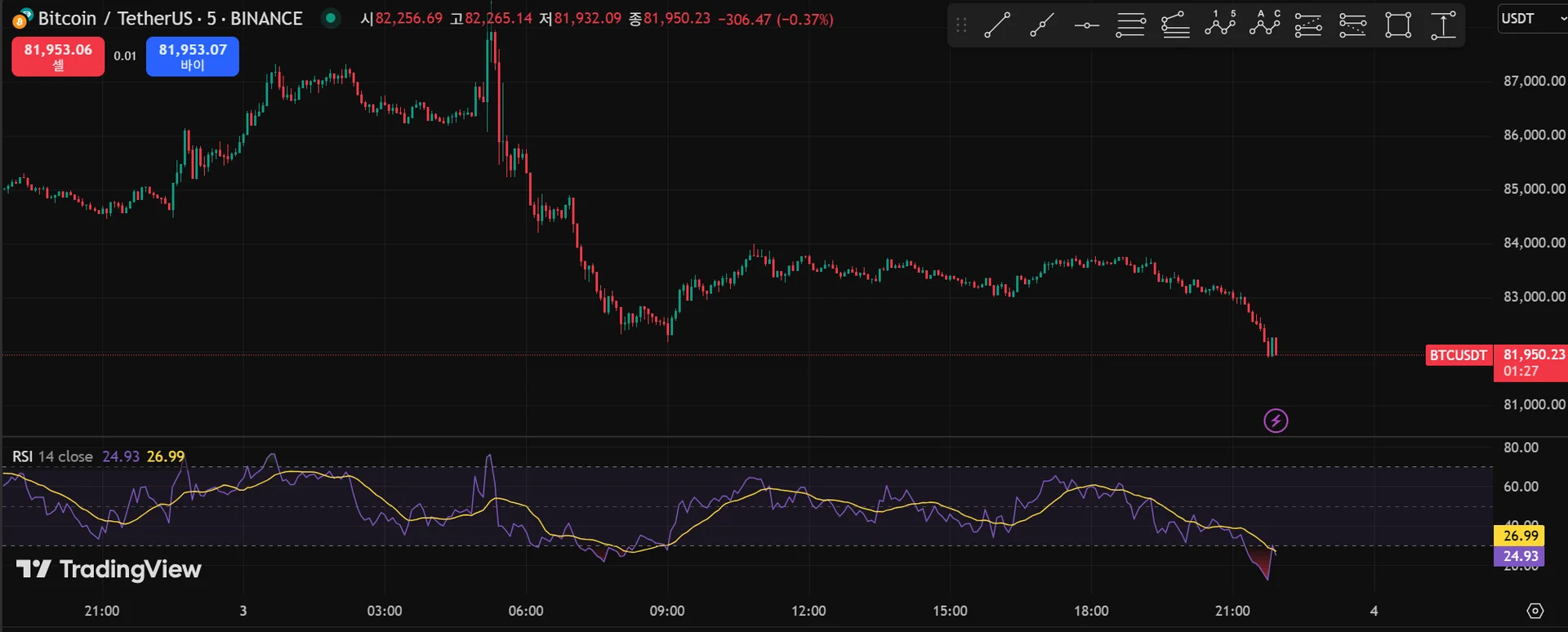Click the Bitcoin / TetherUS symbol title
Viewport: 1568px width, 632px height.
[170, 18]
